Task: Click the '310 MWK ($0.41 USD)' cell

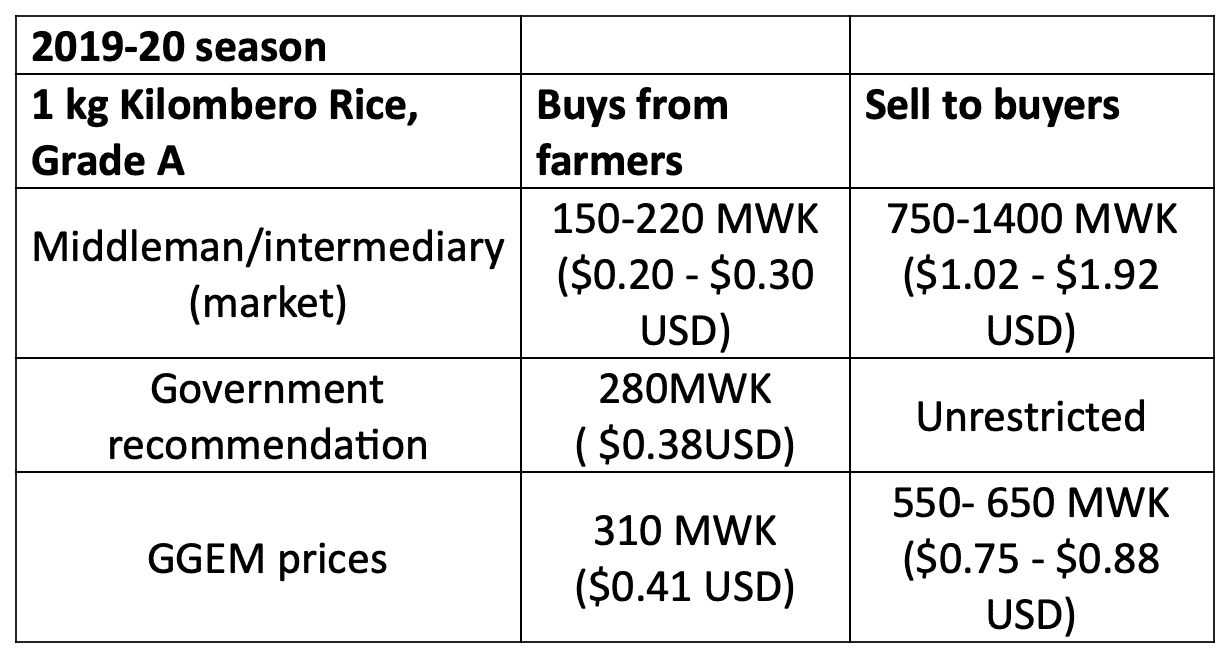Action: [x=683, y=558]
